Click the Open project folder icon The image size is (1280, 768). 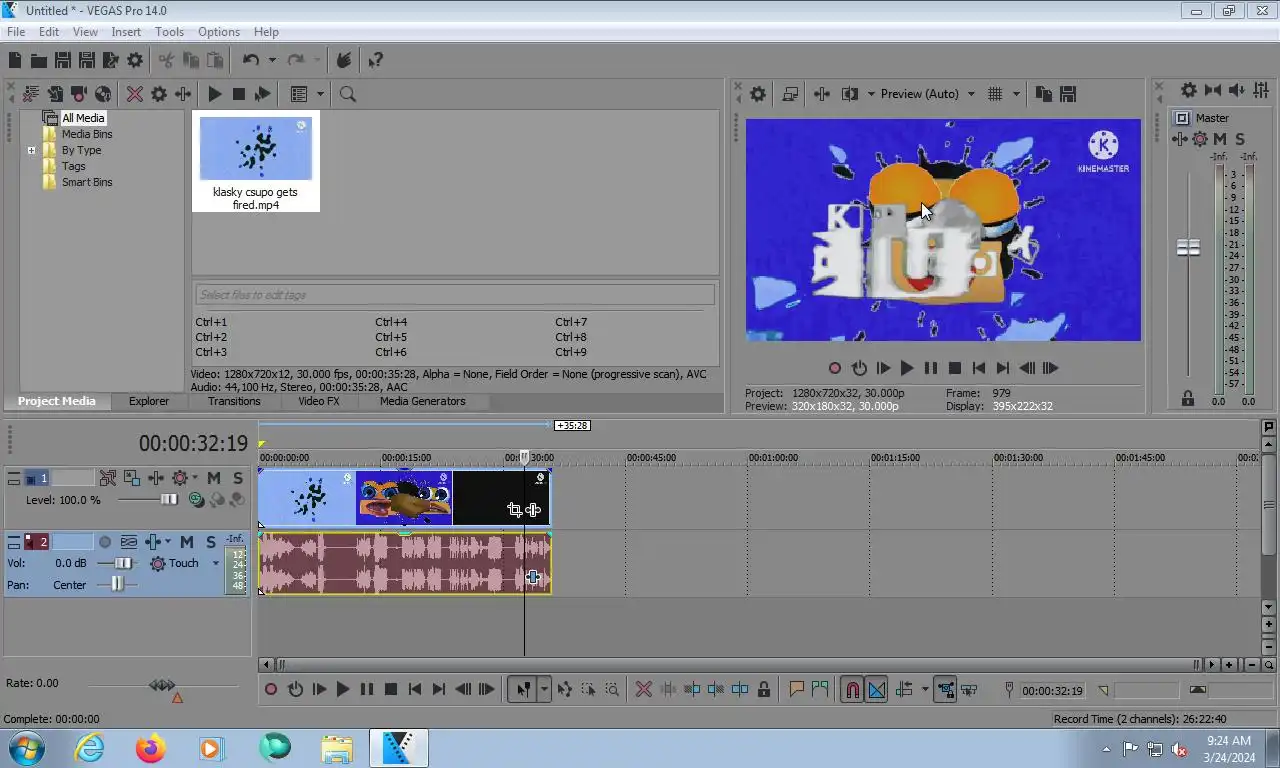pos(39,61)
